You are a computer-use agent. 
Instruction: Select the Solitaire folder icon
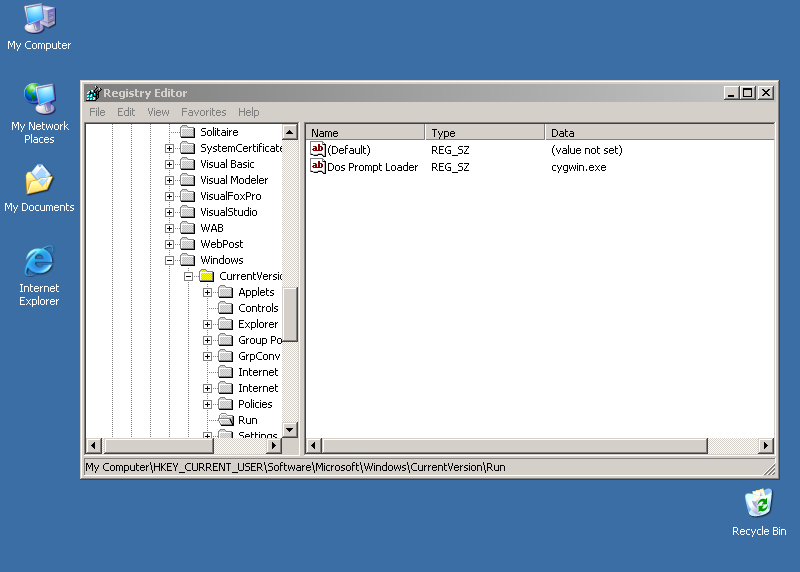[188, 132]
